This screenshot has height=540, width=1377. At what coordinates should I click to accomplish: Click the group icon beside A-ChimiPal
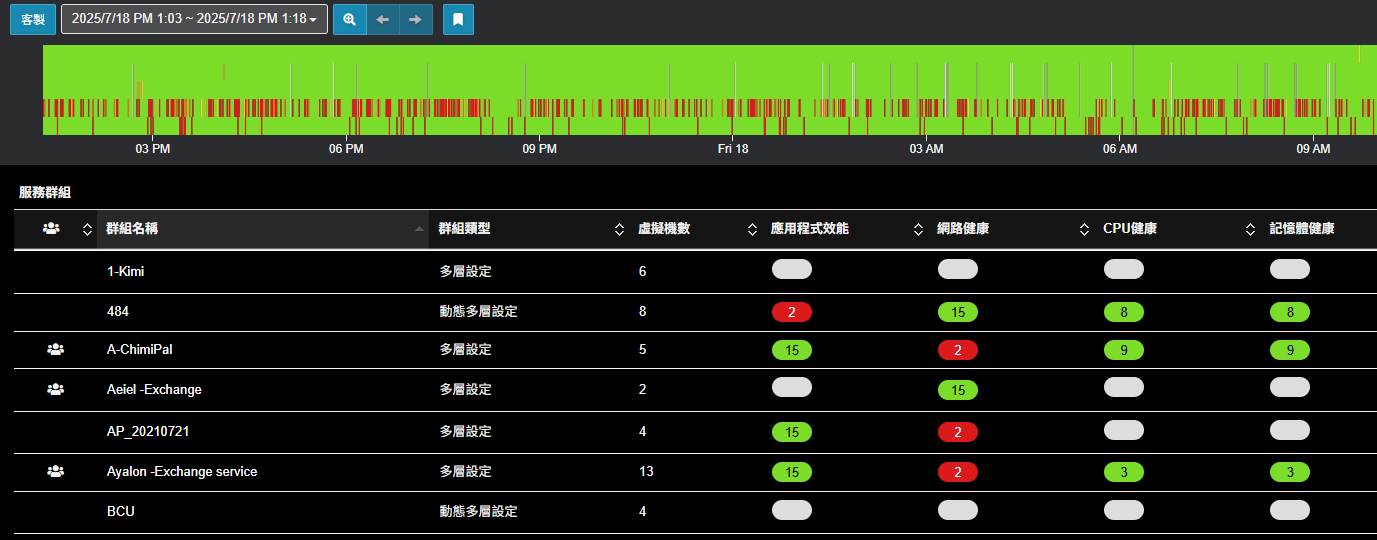click(55, 350)
